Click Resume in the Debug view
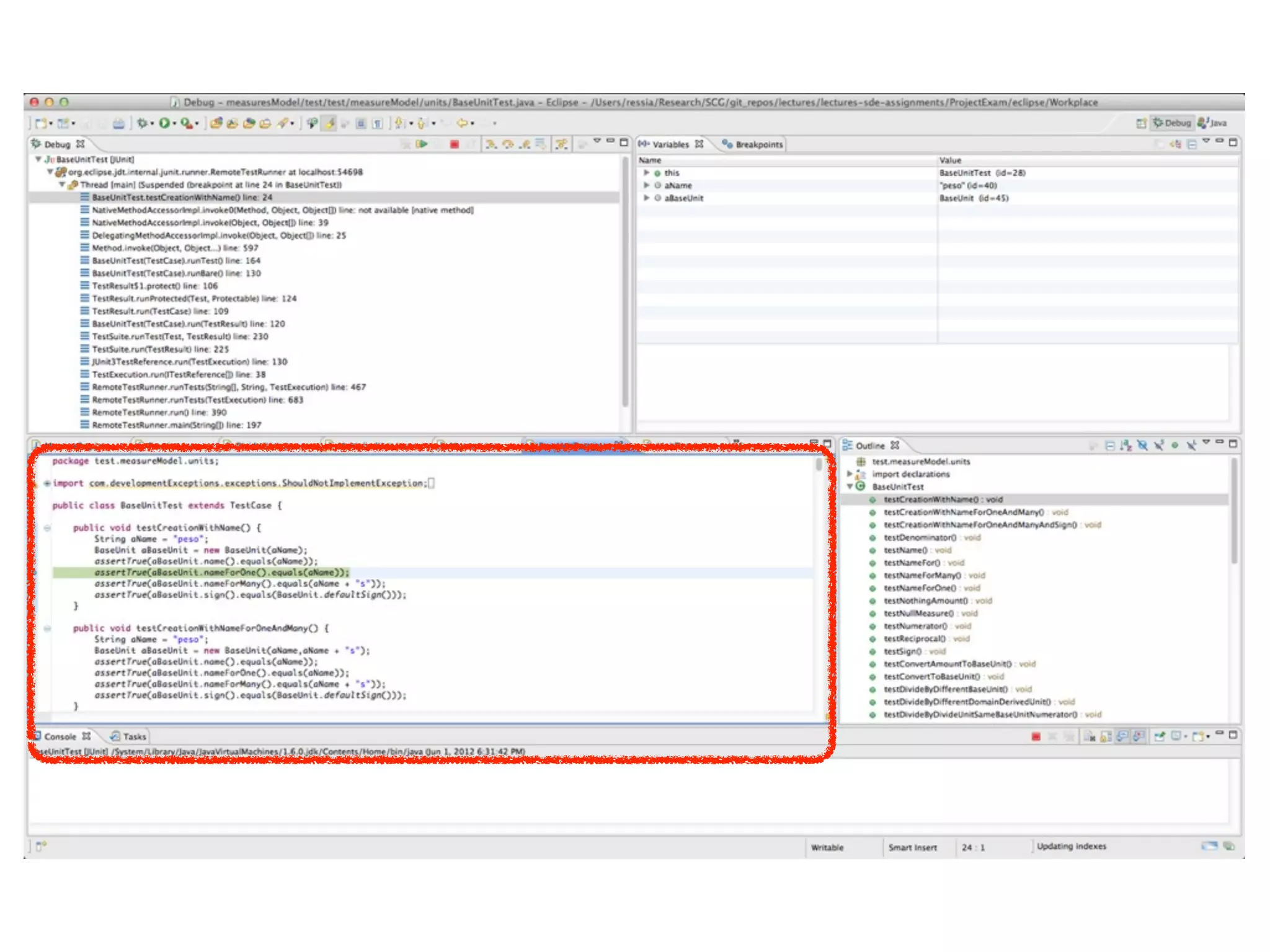Image resolution: width=1270 pixels, height=952 pixels. coord(422,144)
